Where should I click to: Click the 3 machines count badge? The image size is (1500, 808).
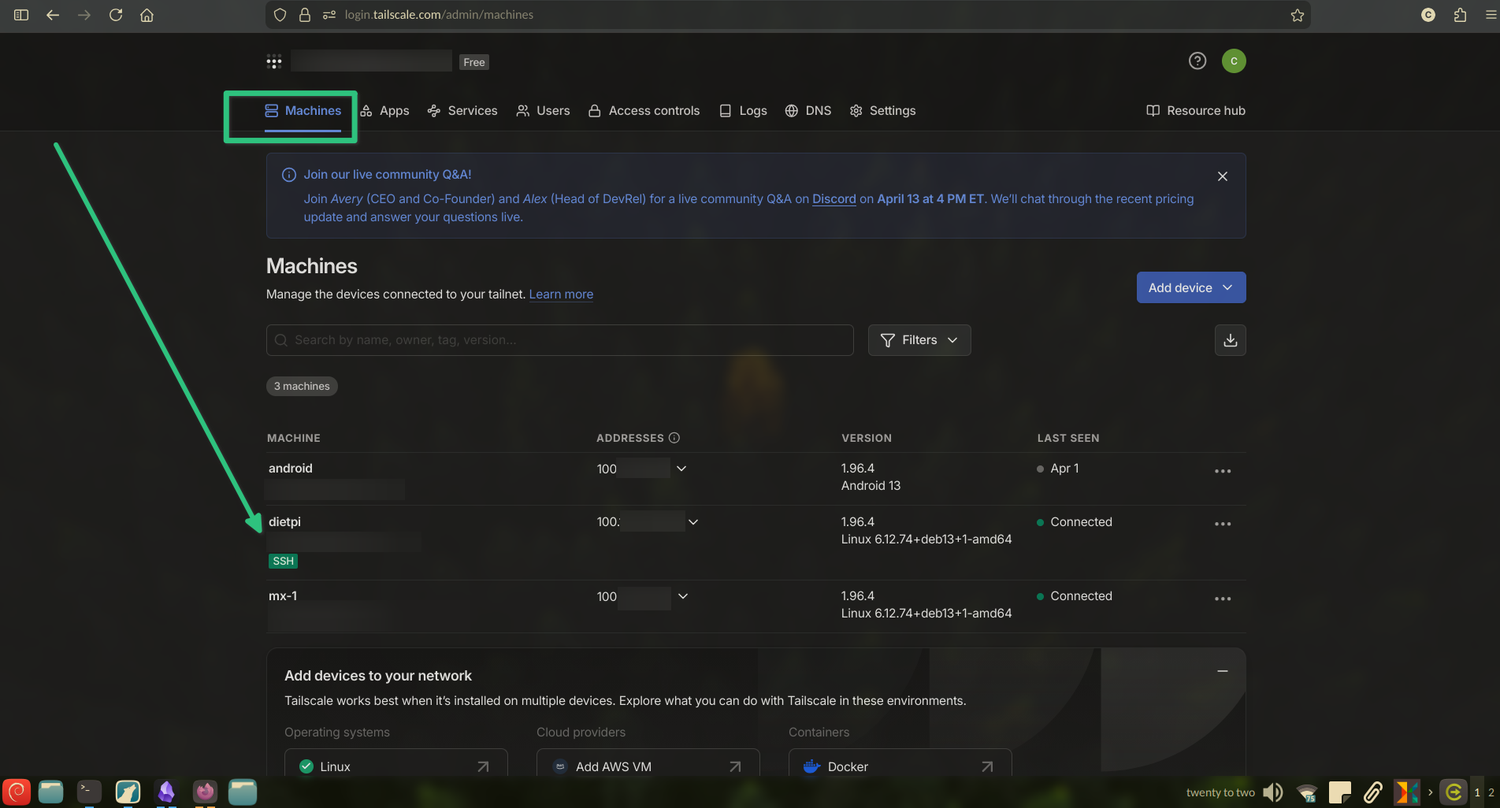[x=302, y=386]
